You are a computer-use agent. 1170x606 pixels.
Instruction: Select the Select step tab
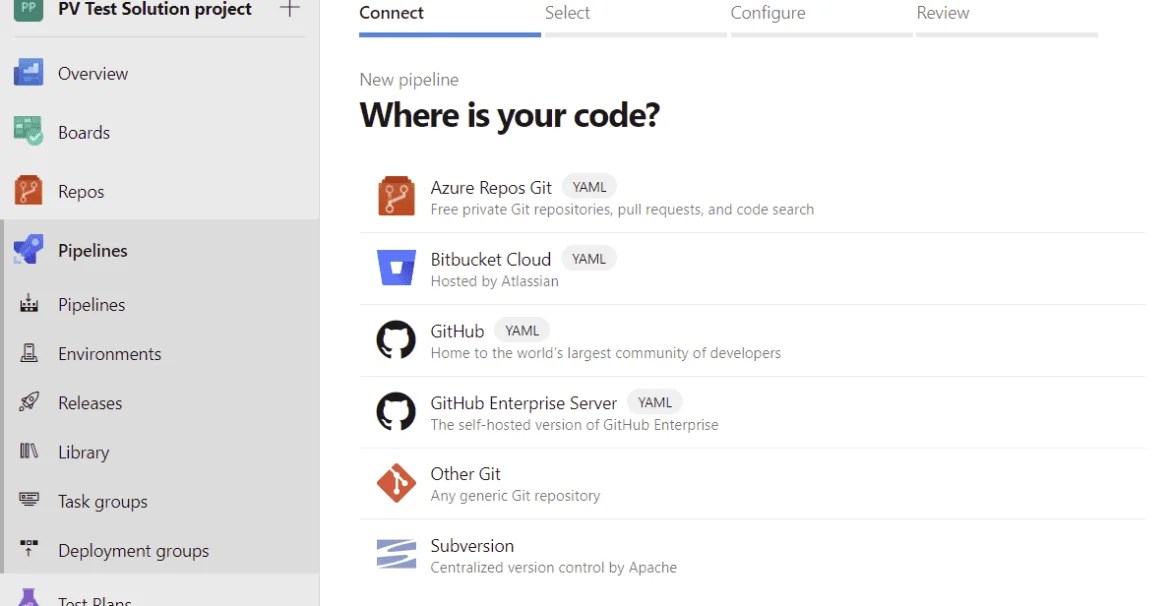tap(636, 18)
